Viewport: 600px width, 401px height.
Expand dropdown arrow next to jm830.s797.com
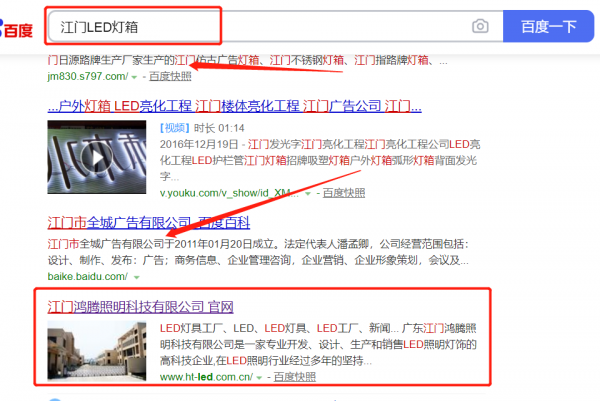(x=133, y=77)
